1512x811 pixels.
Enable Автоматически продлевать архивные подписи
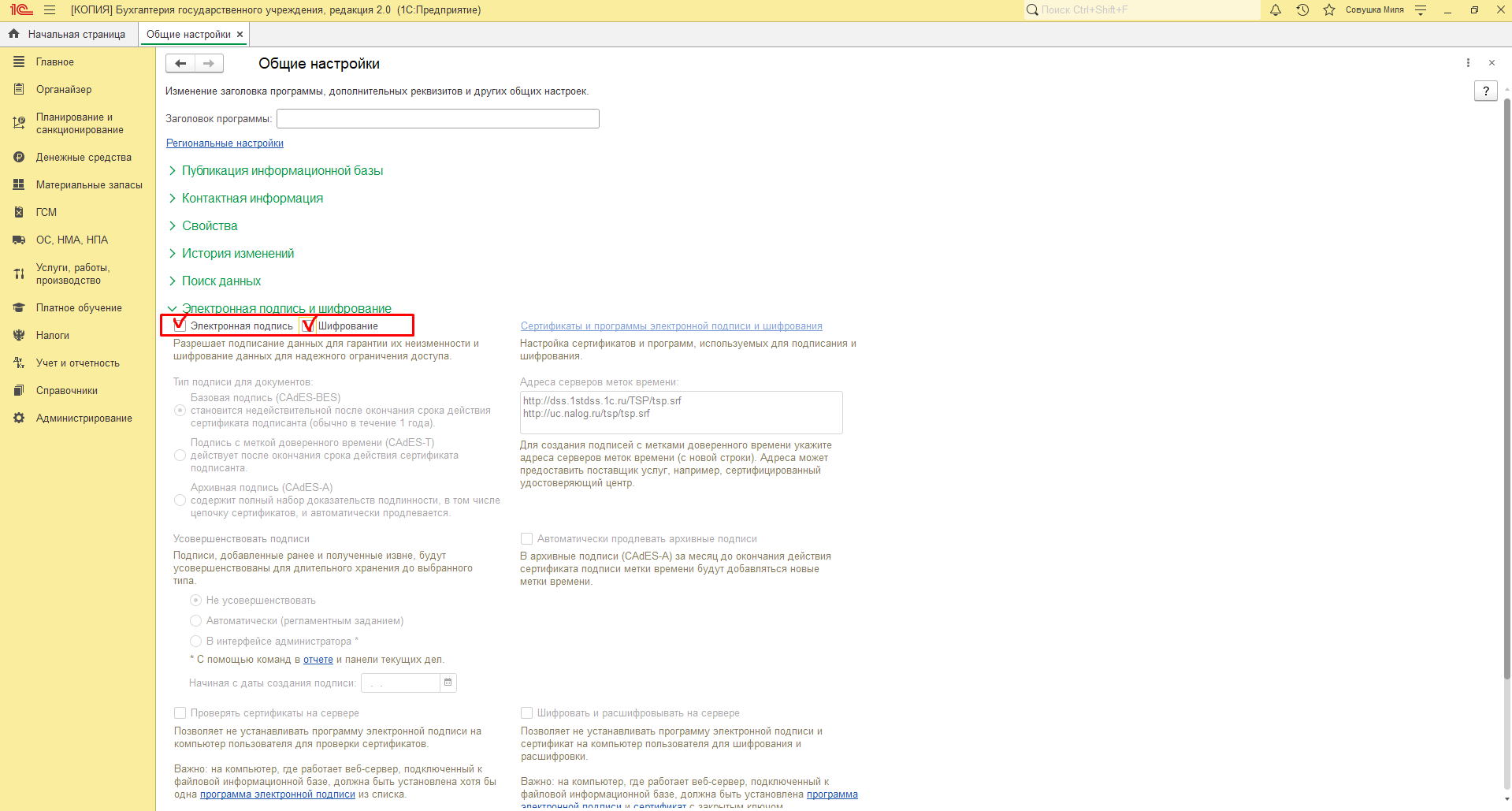pyautogui.click(x=527, y=538)
